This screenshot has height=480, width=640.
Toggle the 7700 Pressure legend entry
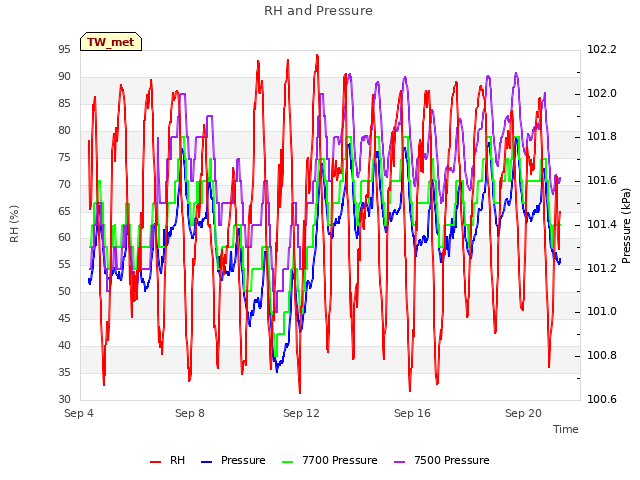[330, 460]
